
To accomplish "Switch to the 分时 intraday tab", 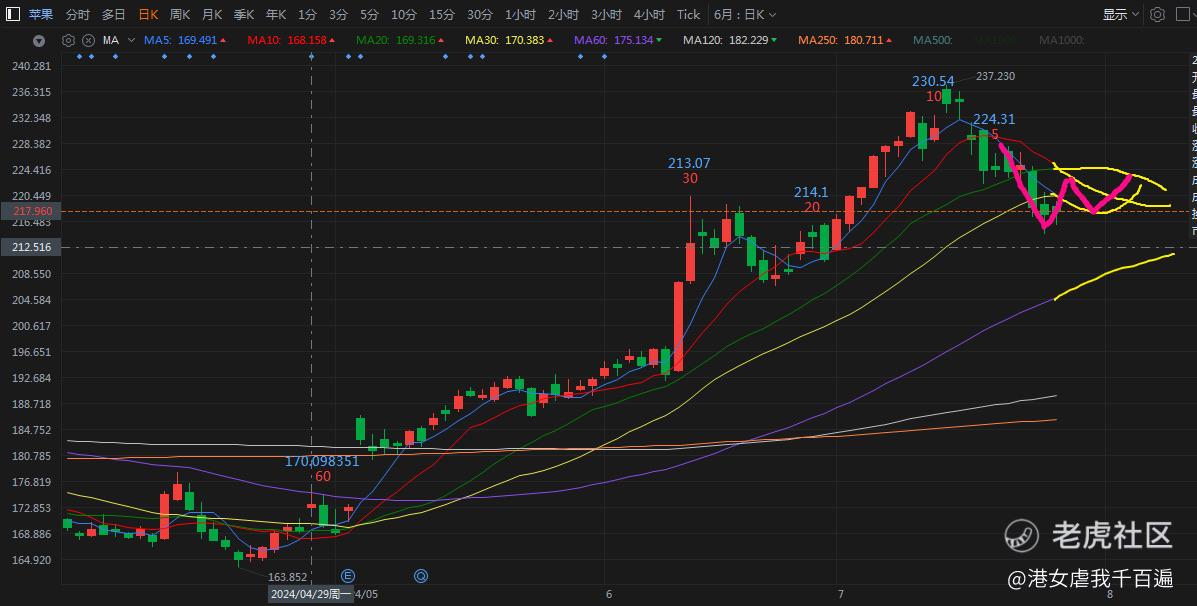I will (x=77, y=15).
